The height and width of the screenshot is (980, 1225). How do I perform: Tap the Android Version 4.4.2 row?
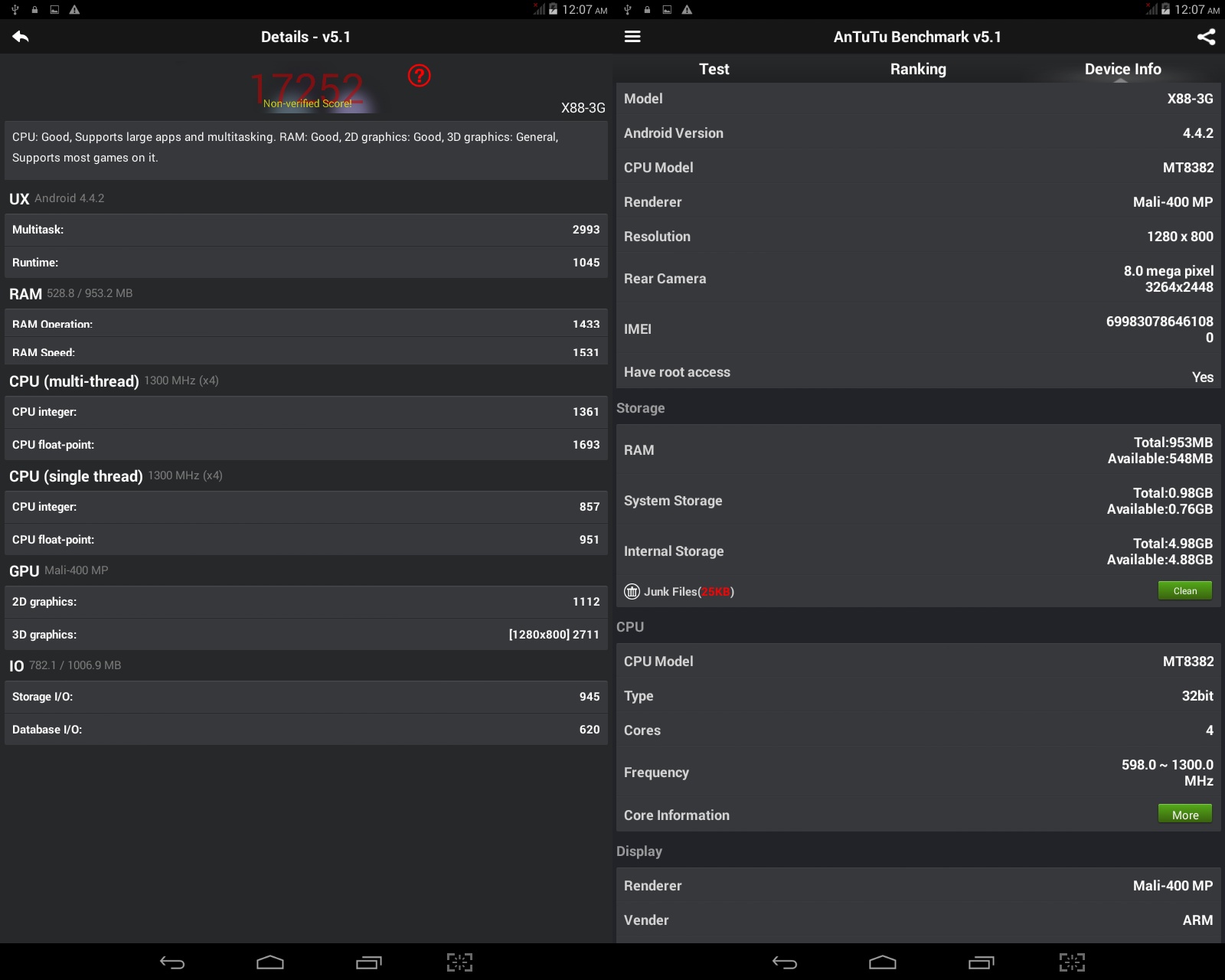tap(918, 133)
